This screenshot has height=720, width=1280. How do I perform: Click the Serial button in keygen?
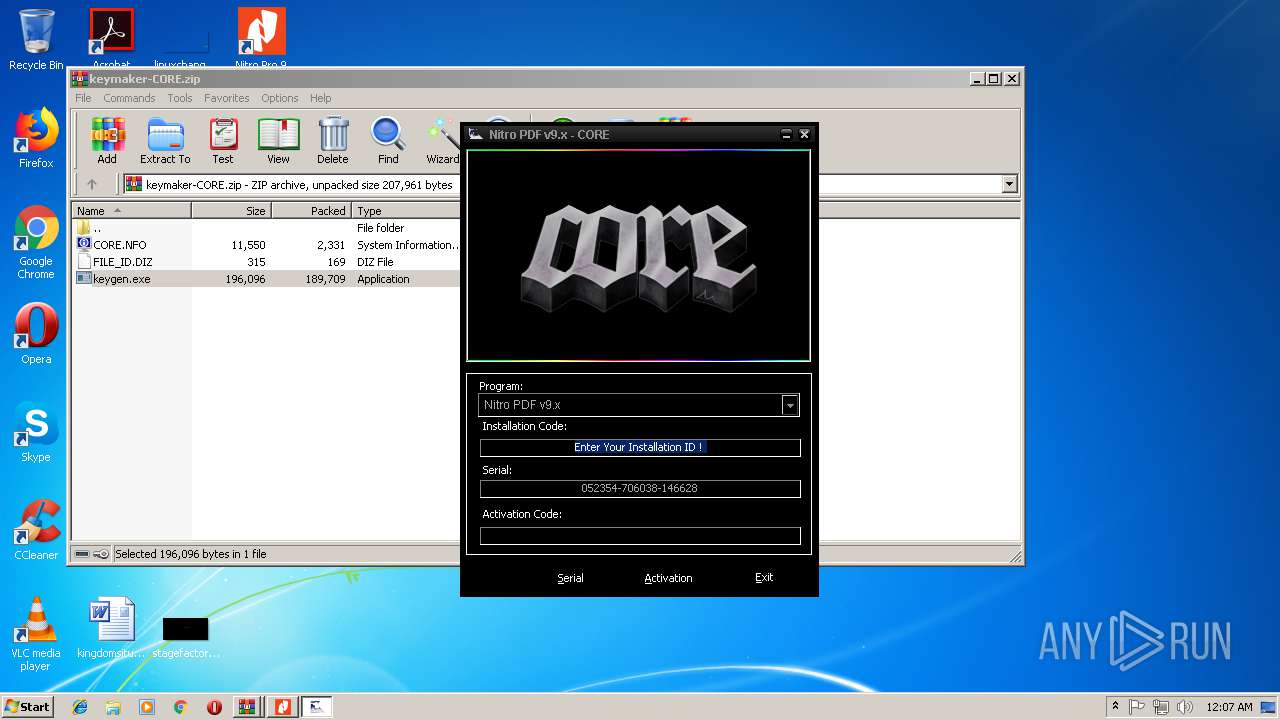[570, 578]
